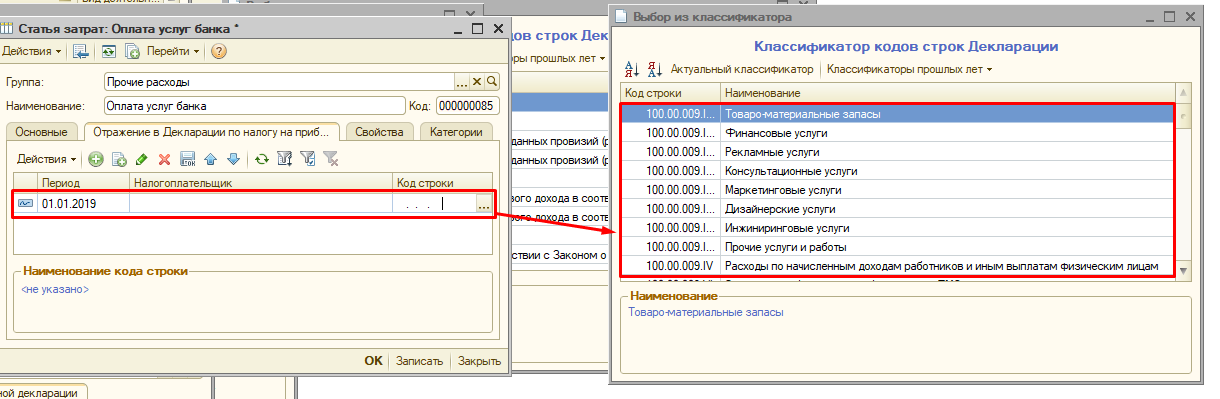Image resolution: width=1220 pixels, height=399 pixels.
Task: Open selection with Группа field ellipsis button
Action: point(462,82)
